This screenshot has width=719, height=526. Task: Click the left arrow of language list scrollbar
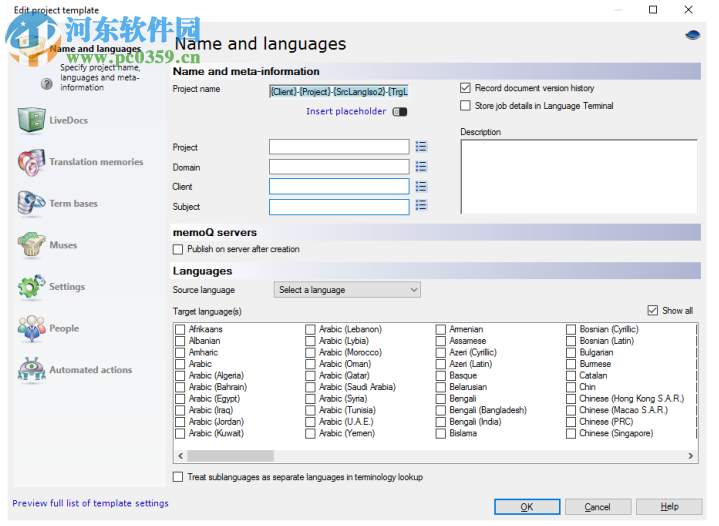point(181,456)
